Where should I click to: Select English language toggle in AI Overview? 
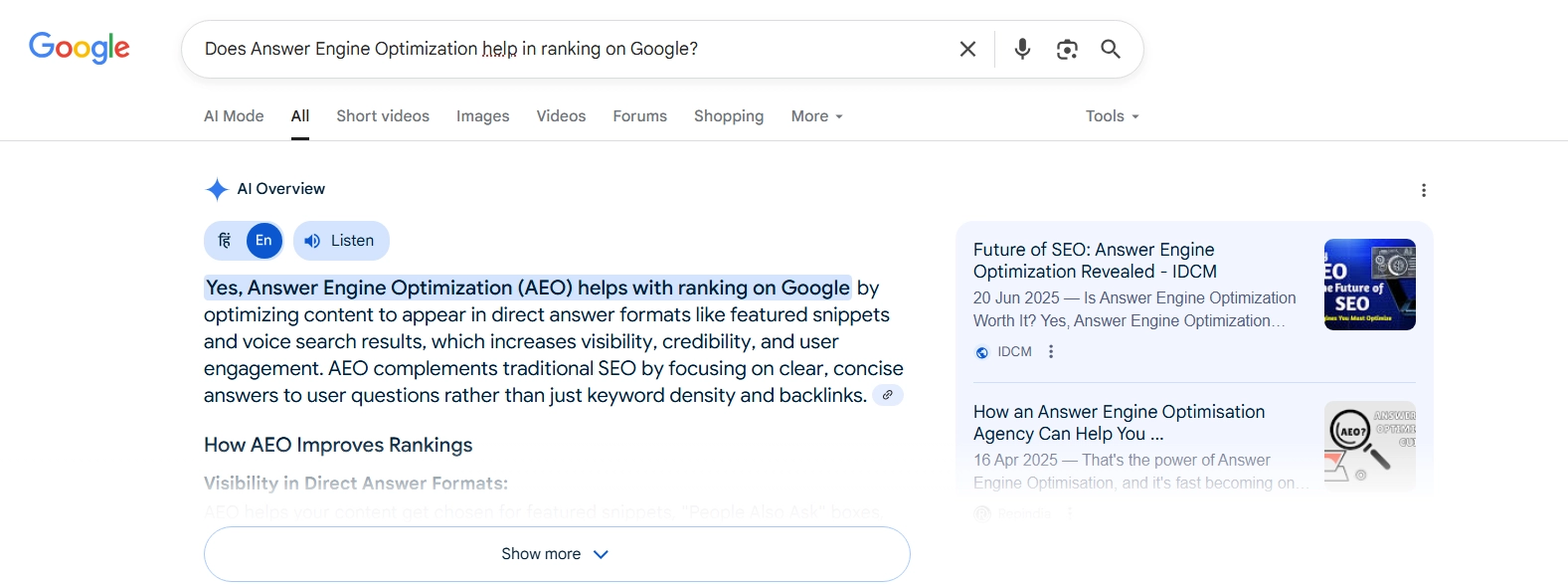(263, 241)
